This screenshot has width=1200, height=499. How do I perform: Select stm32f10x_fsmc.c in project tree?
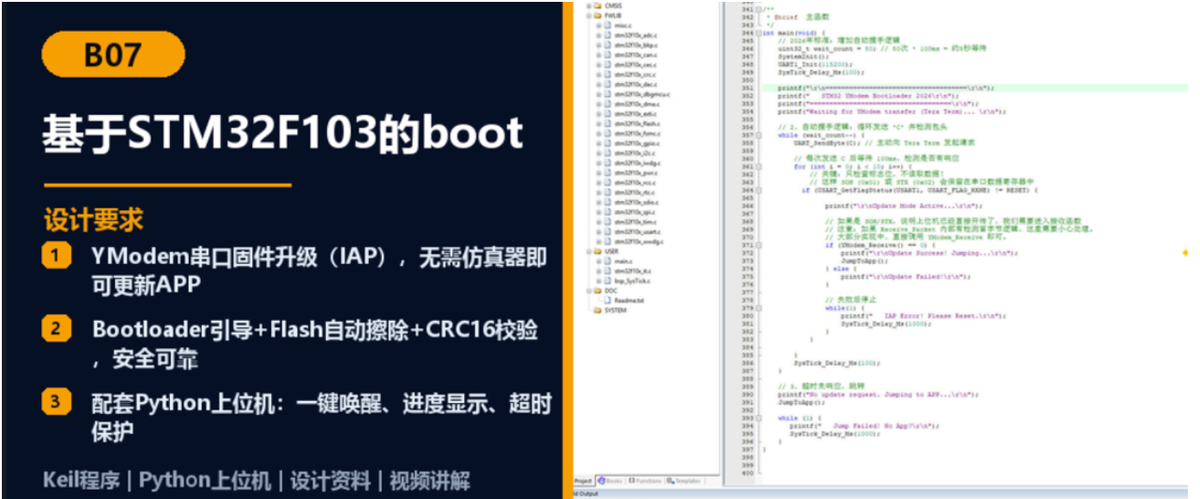click(639, 133)
